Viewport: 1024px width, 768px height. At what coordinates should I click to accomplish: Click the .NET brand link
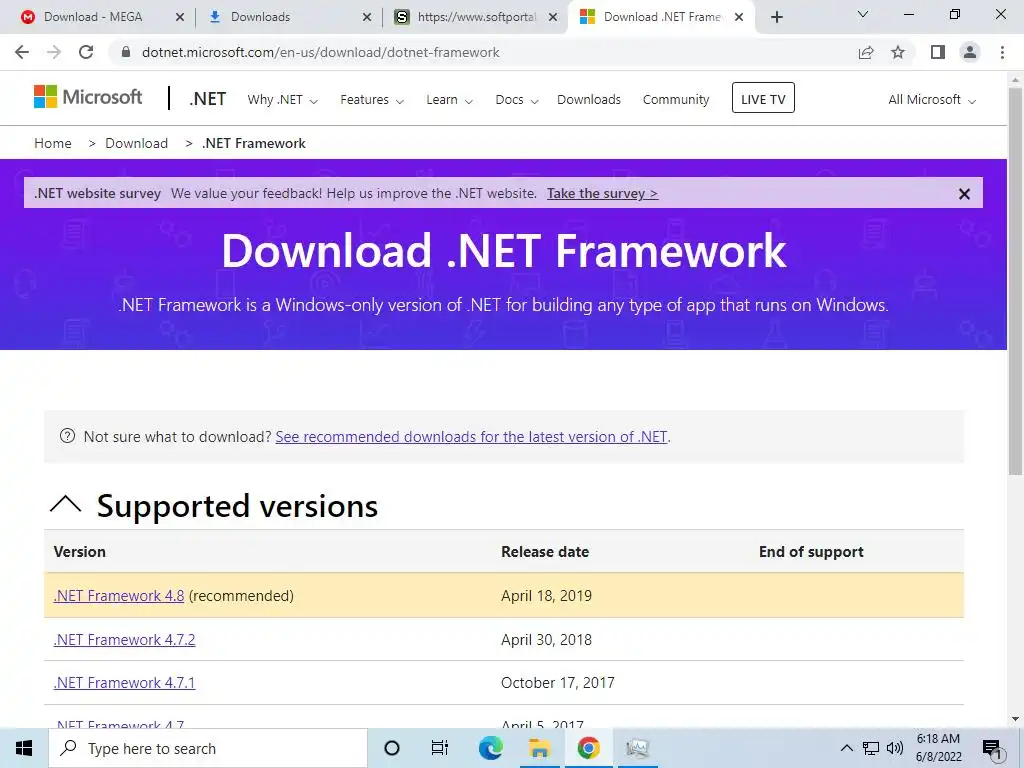point(208,99)
